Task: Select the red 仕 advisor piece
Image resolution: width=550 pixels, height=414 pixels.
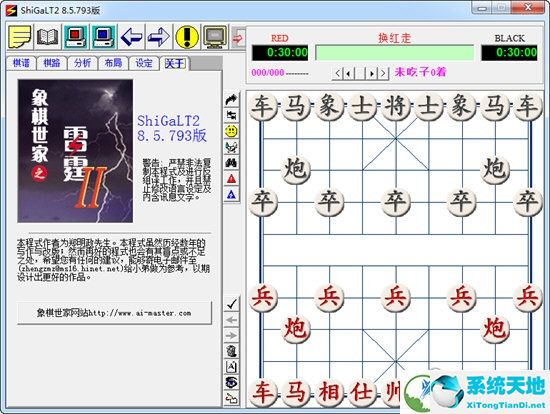Action: coord(362,392)
